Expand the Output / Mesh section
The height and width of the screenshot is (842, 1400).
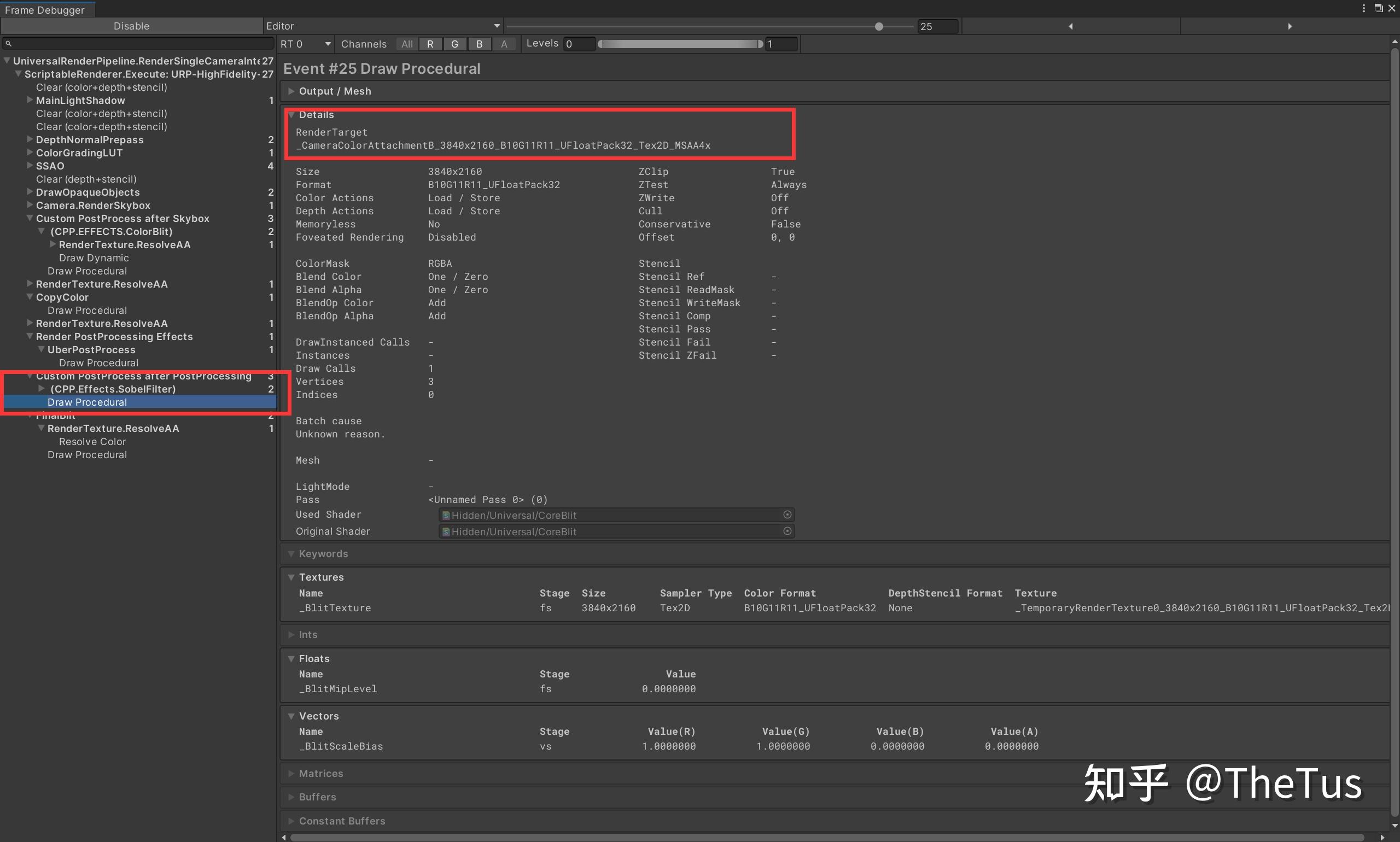(291, 91)
